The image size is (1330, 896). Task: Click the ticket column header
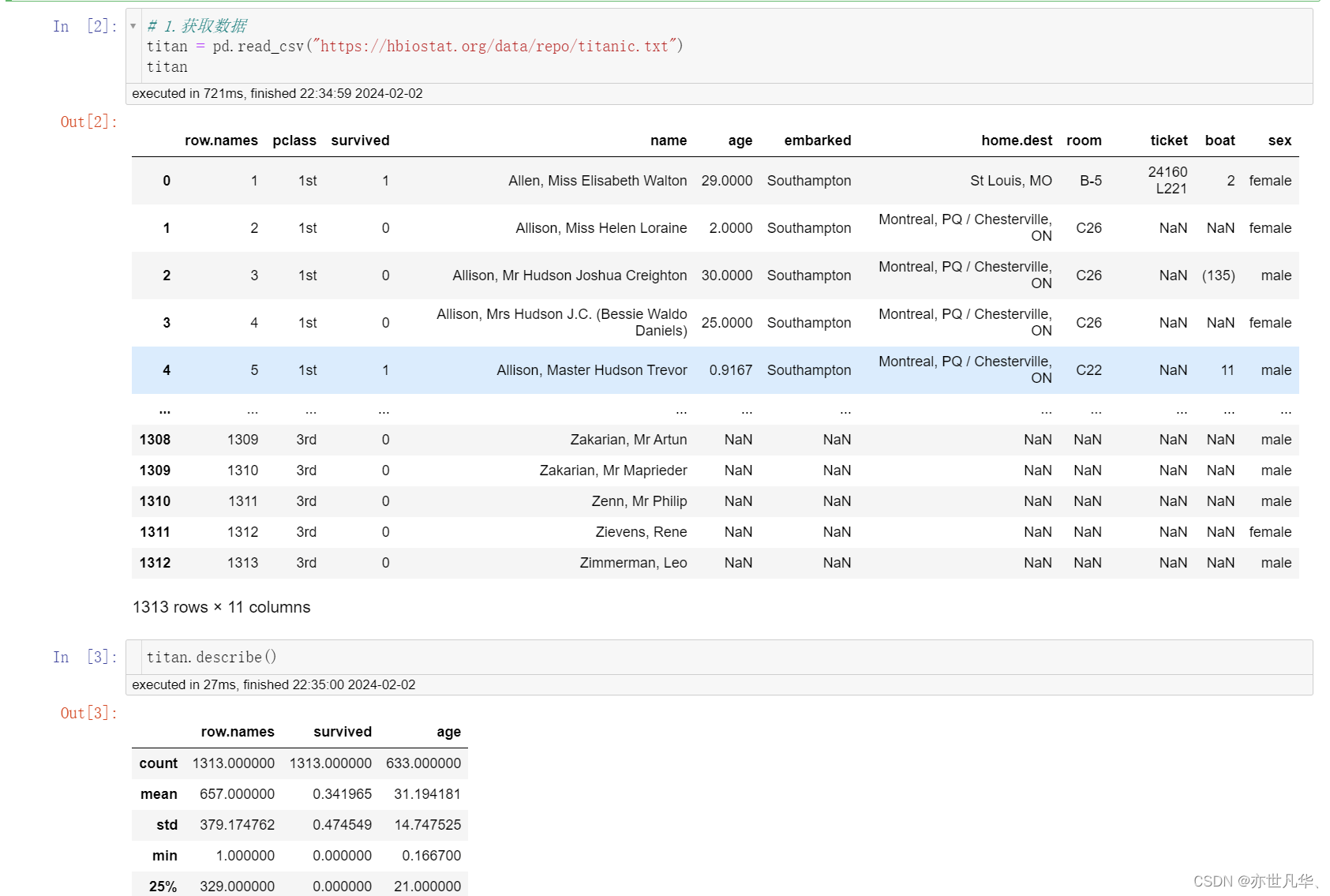(1169, 141)
